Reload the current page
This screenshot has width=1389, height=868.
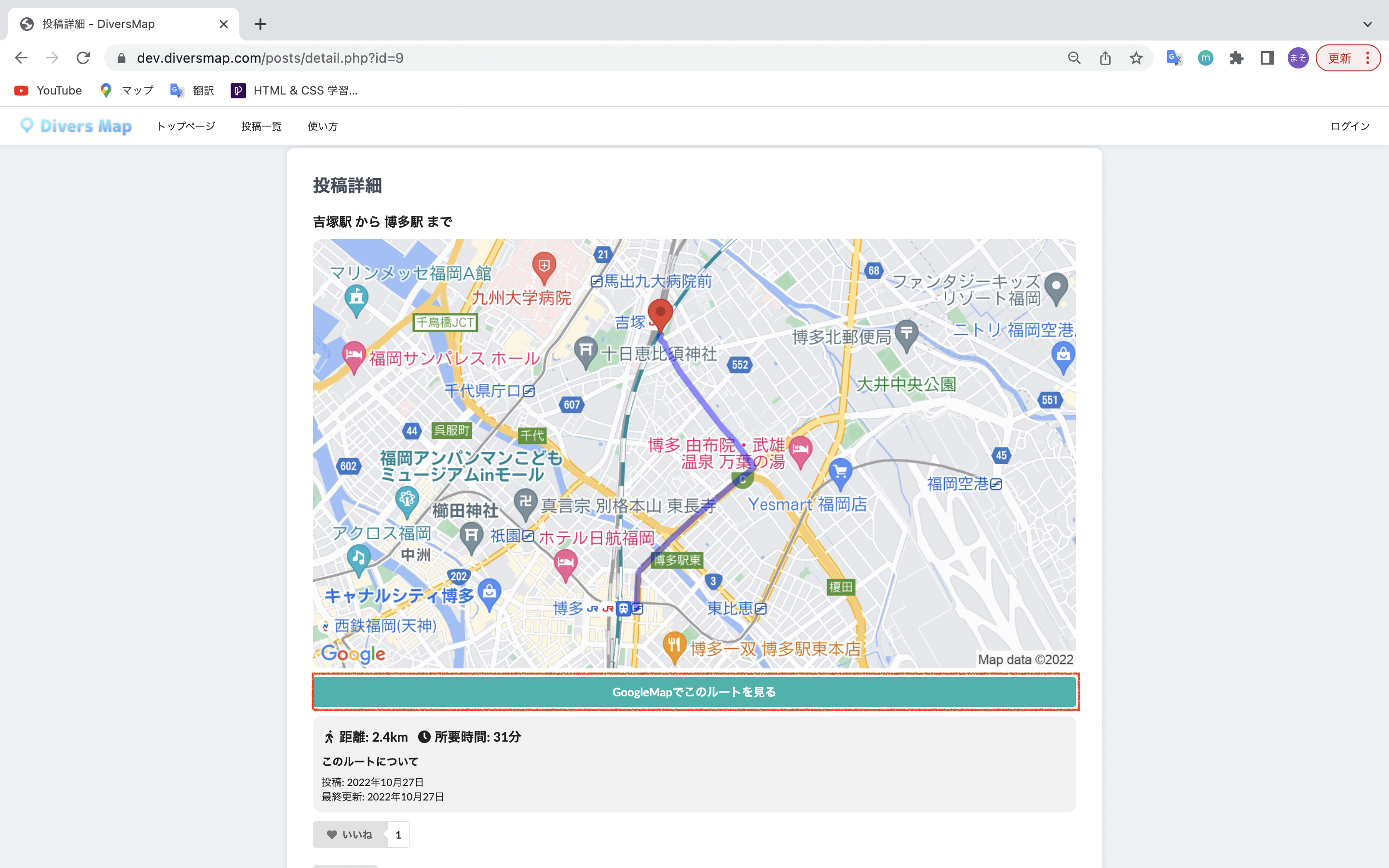(x=83, y=57)
